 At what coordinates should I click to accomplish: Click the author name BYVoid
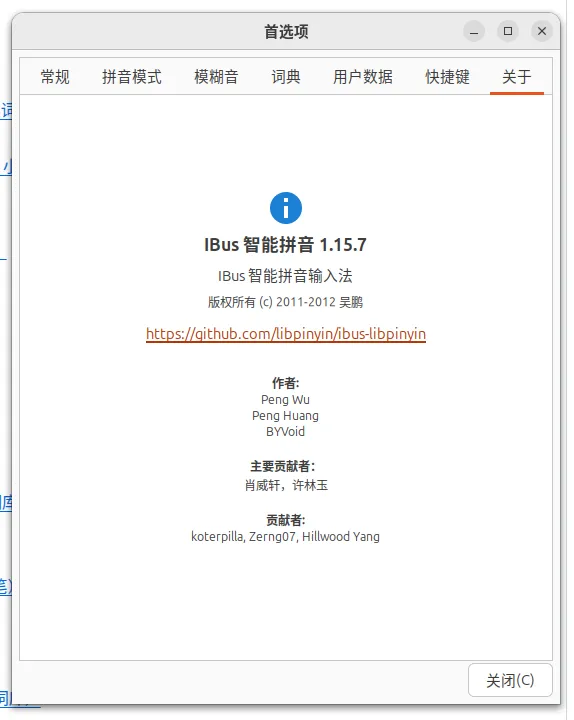click(x=286, y=432)
